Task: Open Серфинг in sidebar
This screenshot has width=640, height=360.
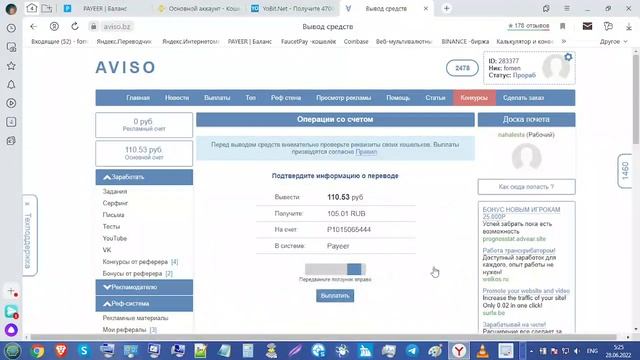Action: (x=115, y=203)
